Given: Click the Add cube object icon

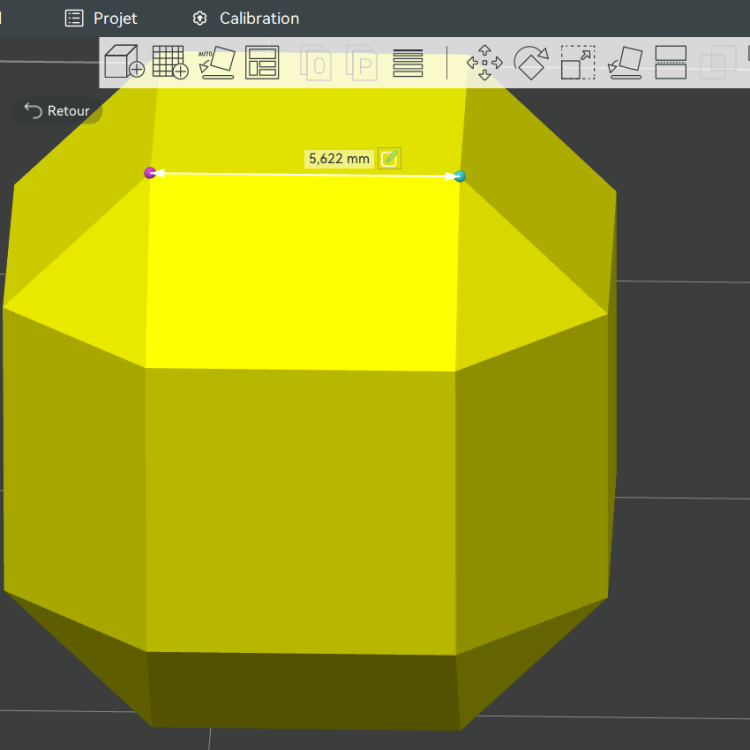Looking at the screenshot, I should [124, 62].
